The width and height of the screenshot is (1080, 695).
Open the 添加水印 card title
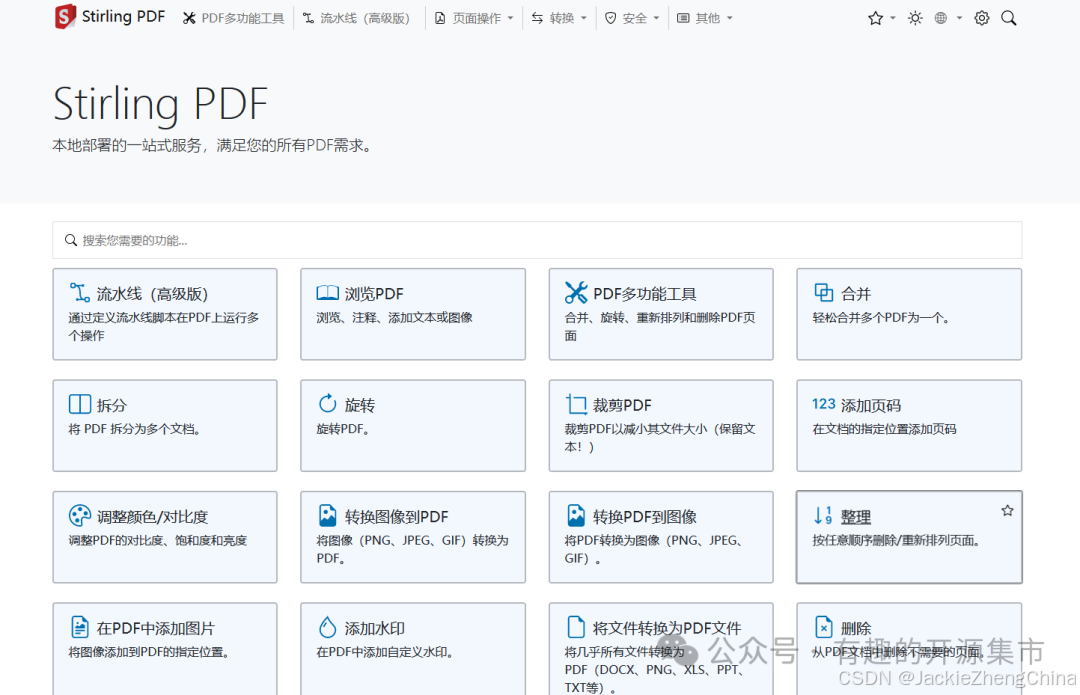point(375,629)
